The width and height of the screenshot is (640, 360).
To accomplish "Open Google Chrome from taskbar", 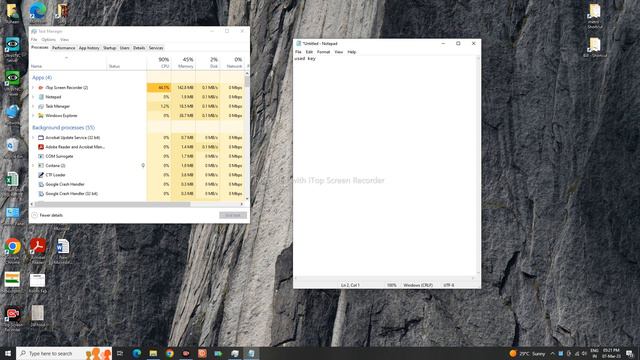I will 170,353.
